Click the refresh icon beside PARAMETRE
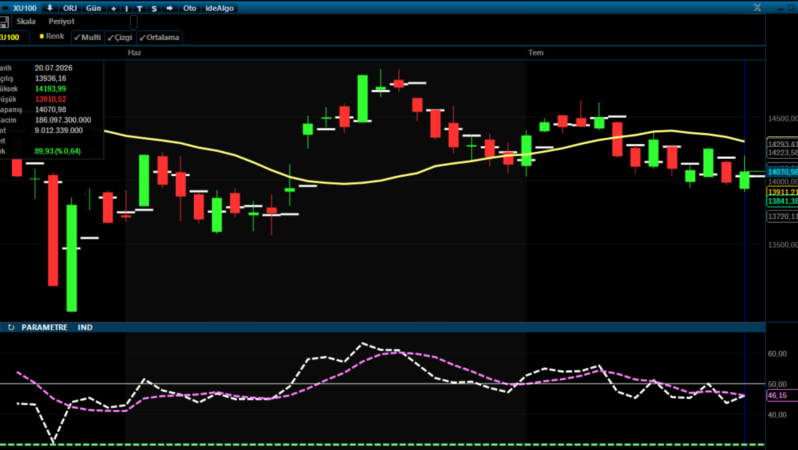Image resolution: width=798 pixels, height=450 pixels. click(x=11, y=327)
